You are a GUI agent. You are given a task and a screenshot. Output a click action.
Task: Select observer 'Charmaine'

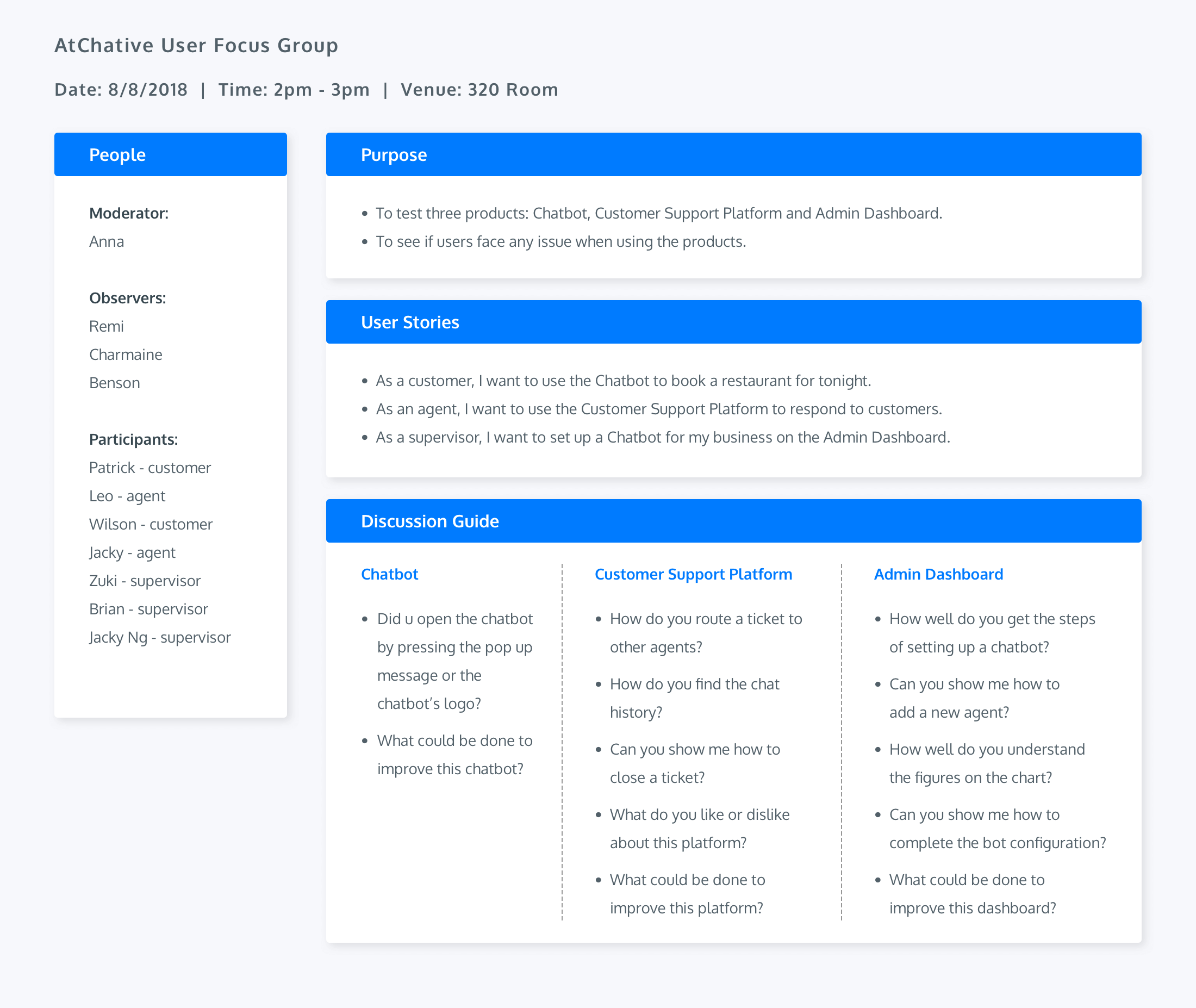click(126, 354)
